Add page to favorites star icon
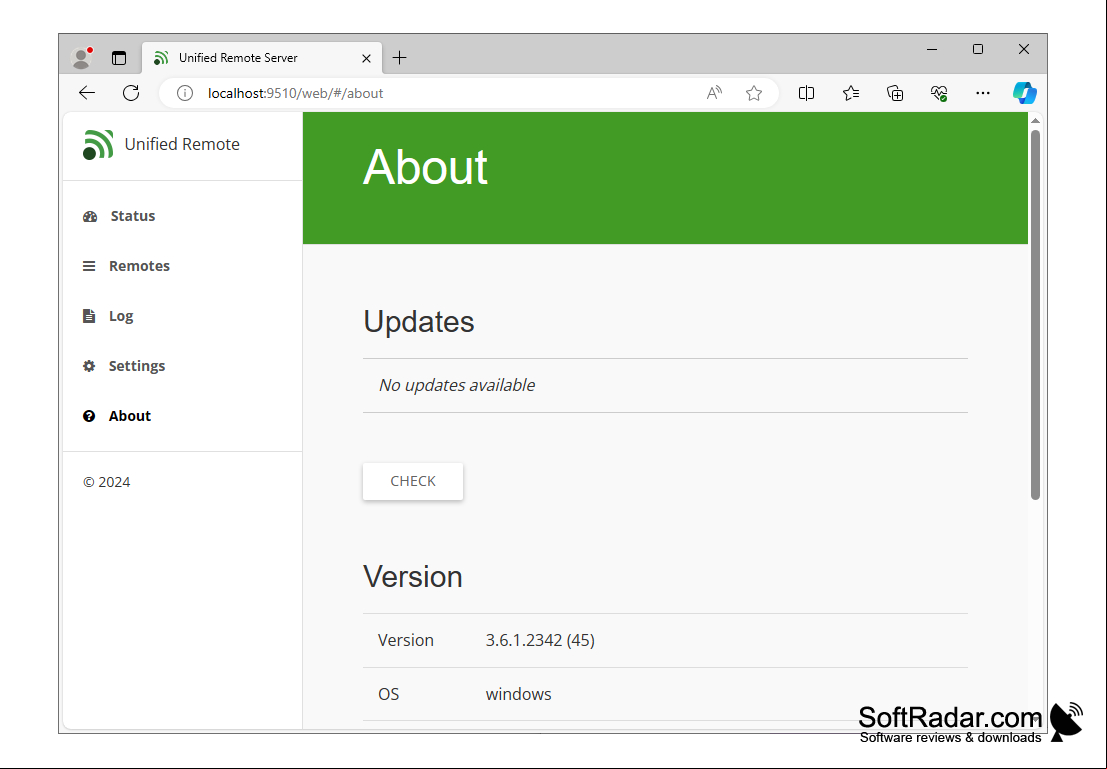This screenshot has width=1107, height=769. click(754, 93)
